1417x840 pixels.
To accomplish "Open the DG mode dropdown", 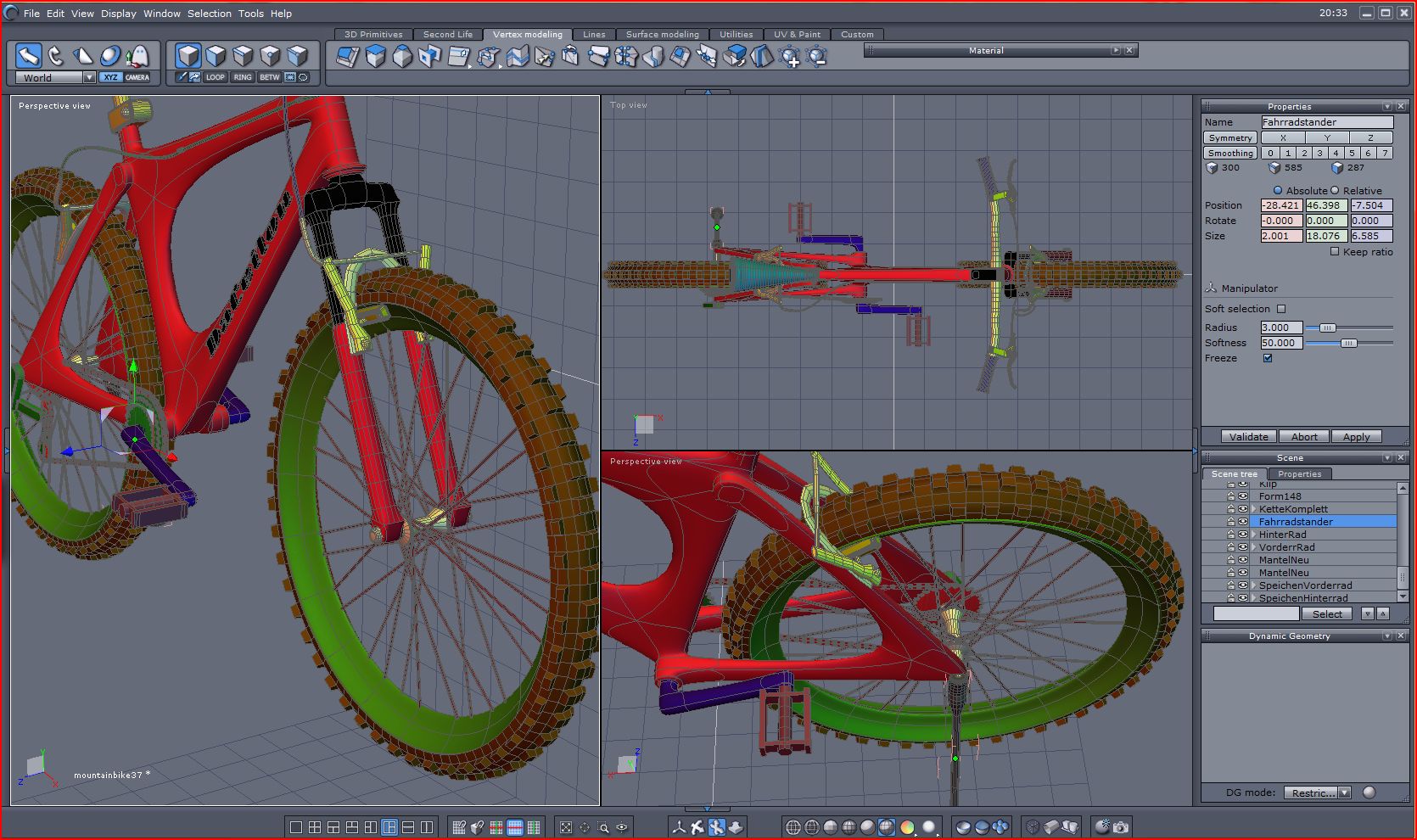I will (1344, 792).
